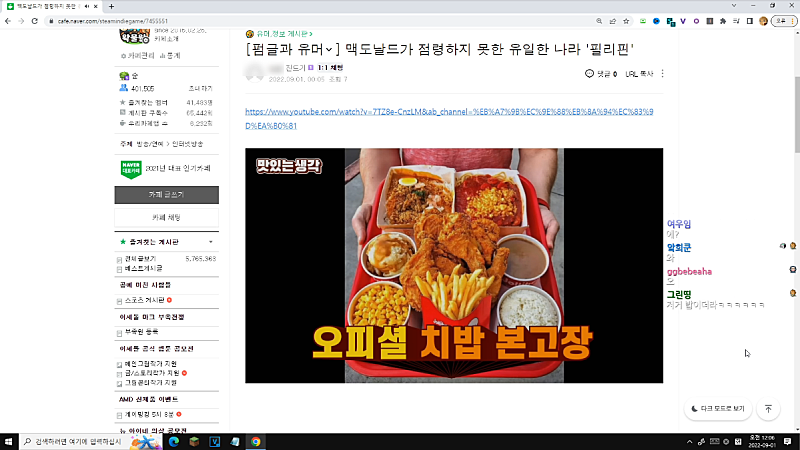The image size is (800, 450).
Task: Click the purple V extension icon
Action: pyautogui.click(x=683, y=21)
